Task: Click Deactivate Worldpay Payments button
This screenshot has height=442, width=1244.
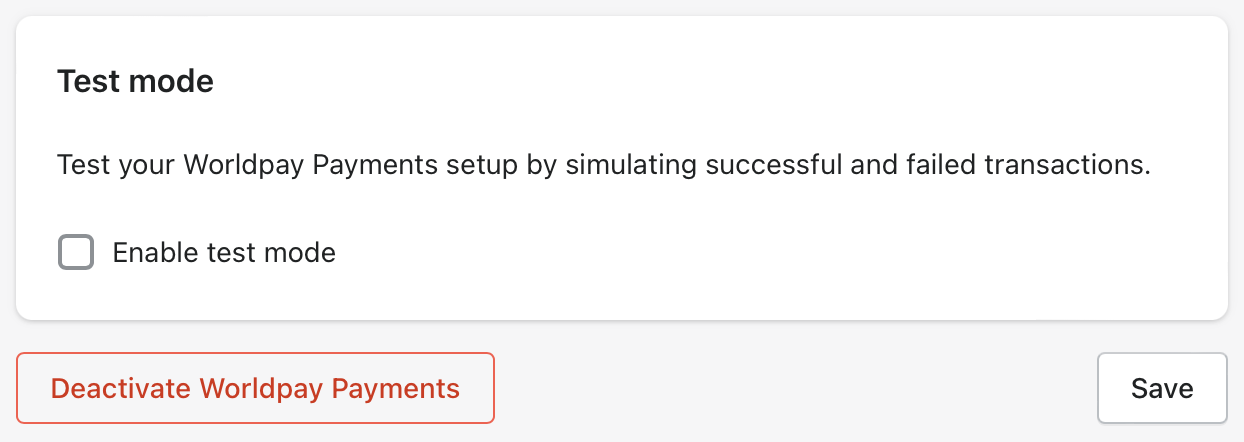Action: 255,388
